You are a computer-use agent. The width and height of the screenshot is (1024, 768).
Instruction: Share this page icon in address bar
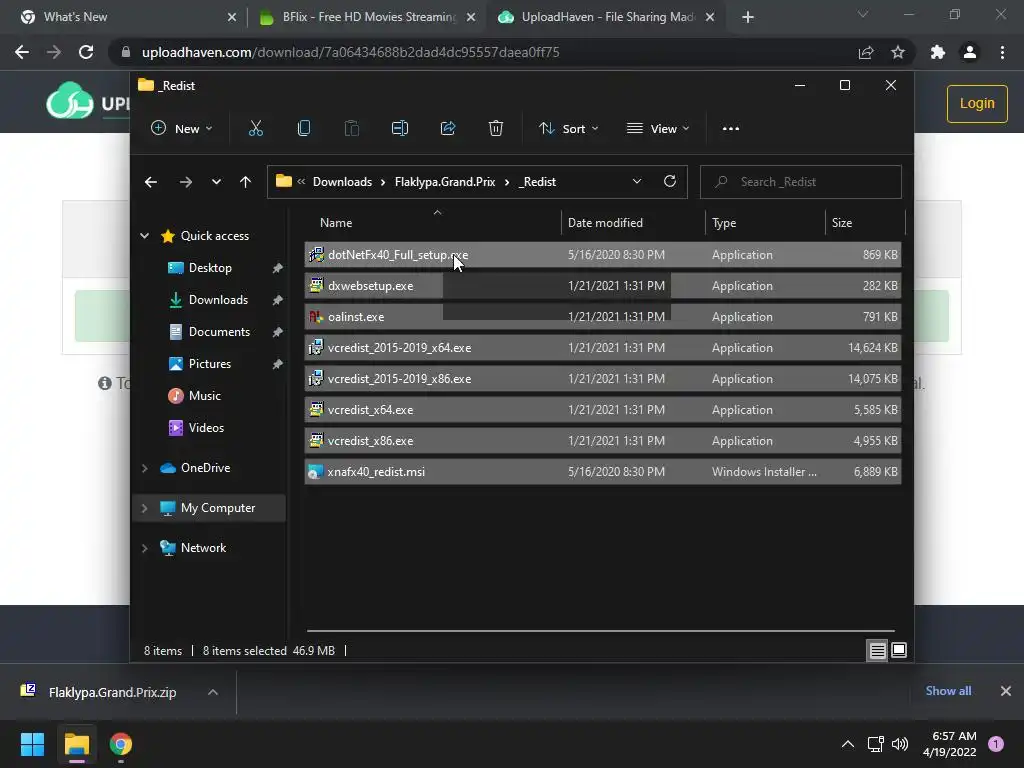pyautogui.click(x=866, y=52)
